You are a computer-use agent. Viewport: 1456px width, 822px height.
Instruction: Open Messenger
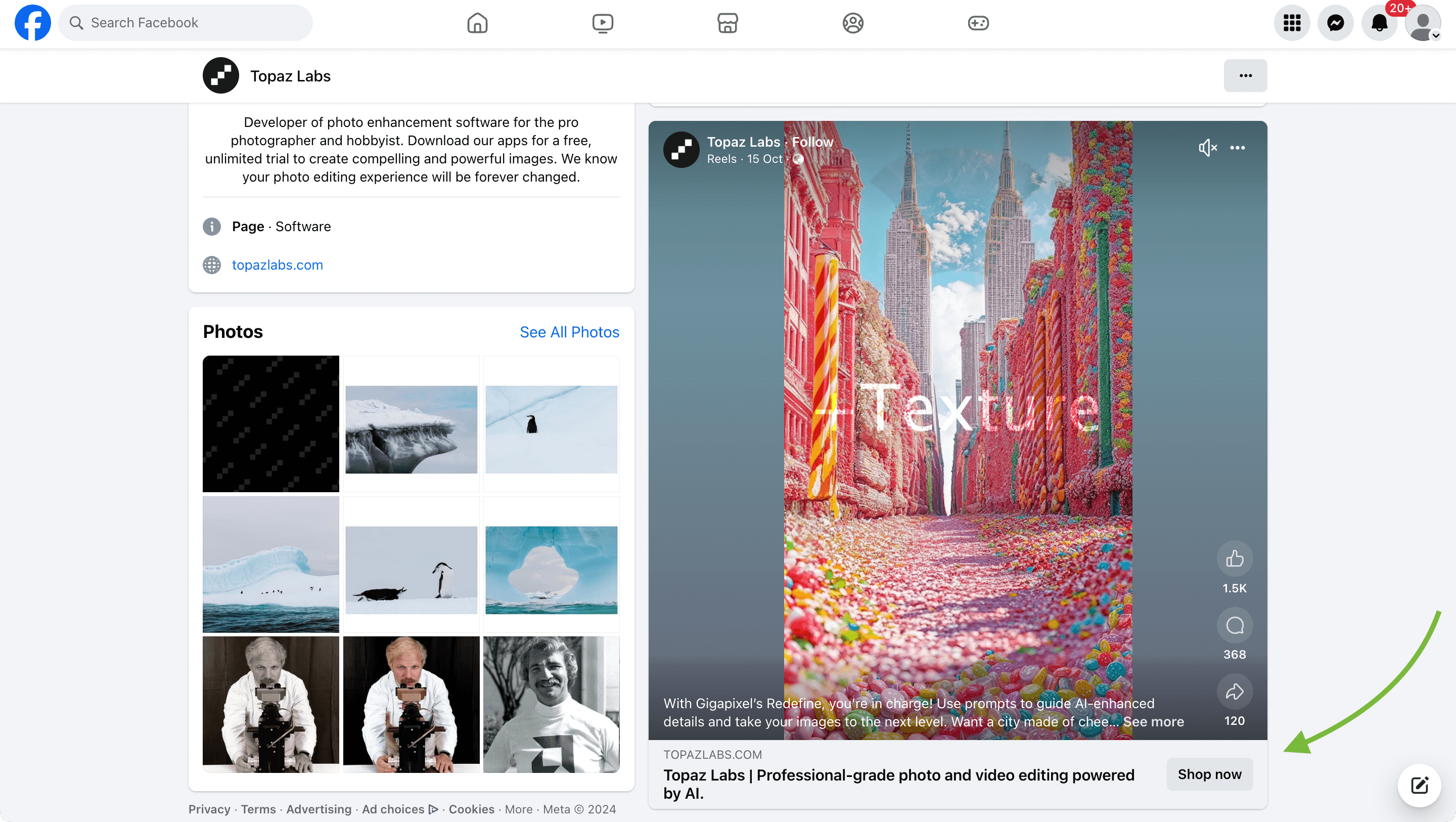[1335, 23]
